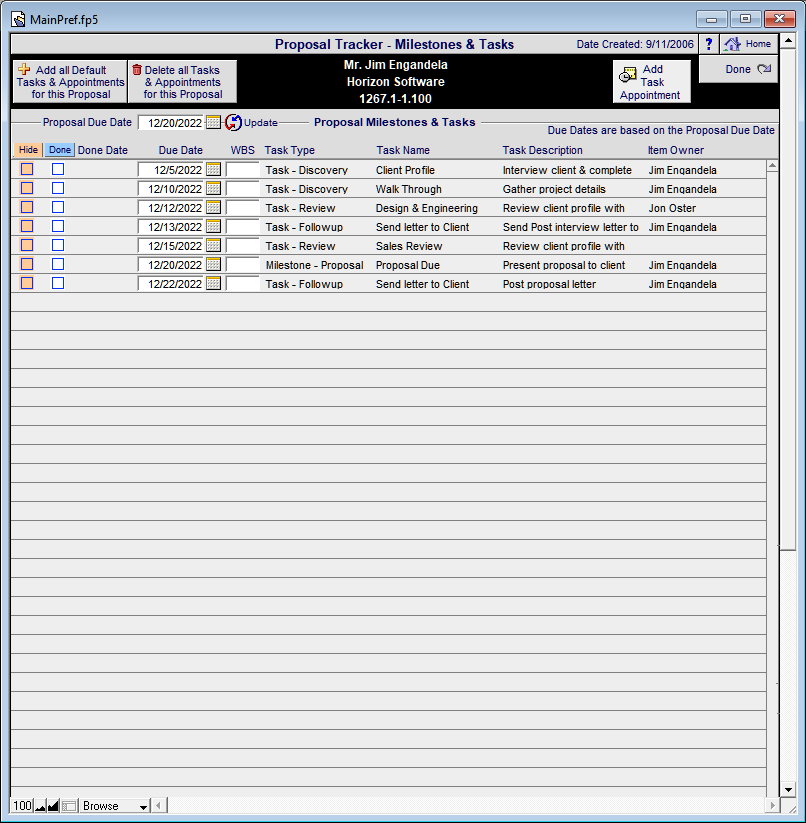Mark Client Profile task as Done

coord(58,169)
